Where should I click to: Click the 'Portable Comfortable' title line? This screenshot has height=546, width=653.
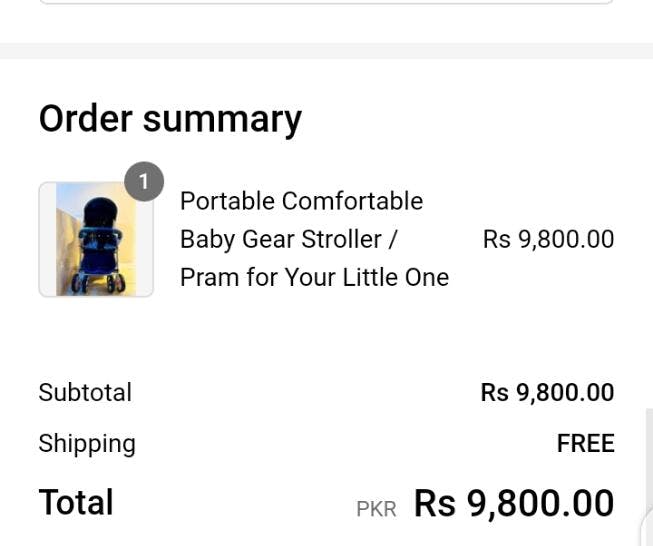click(x=301, y=201)
